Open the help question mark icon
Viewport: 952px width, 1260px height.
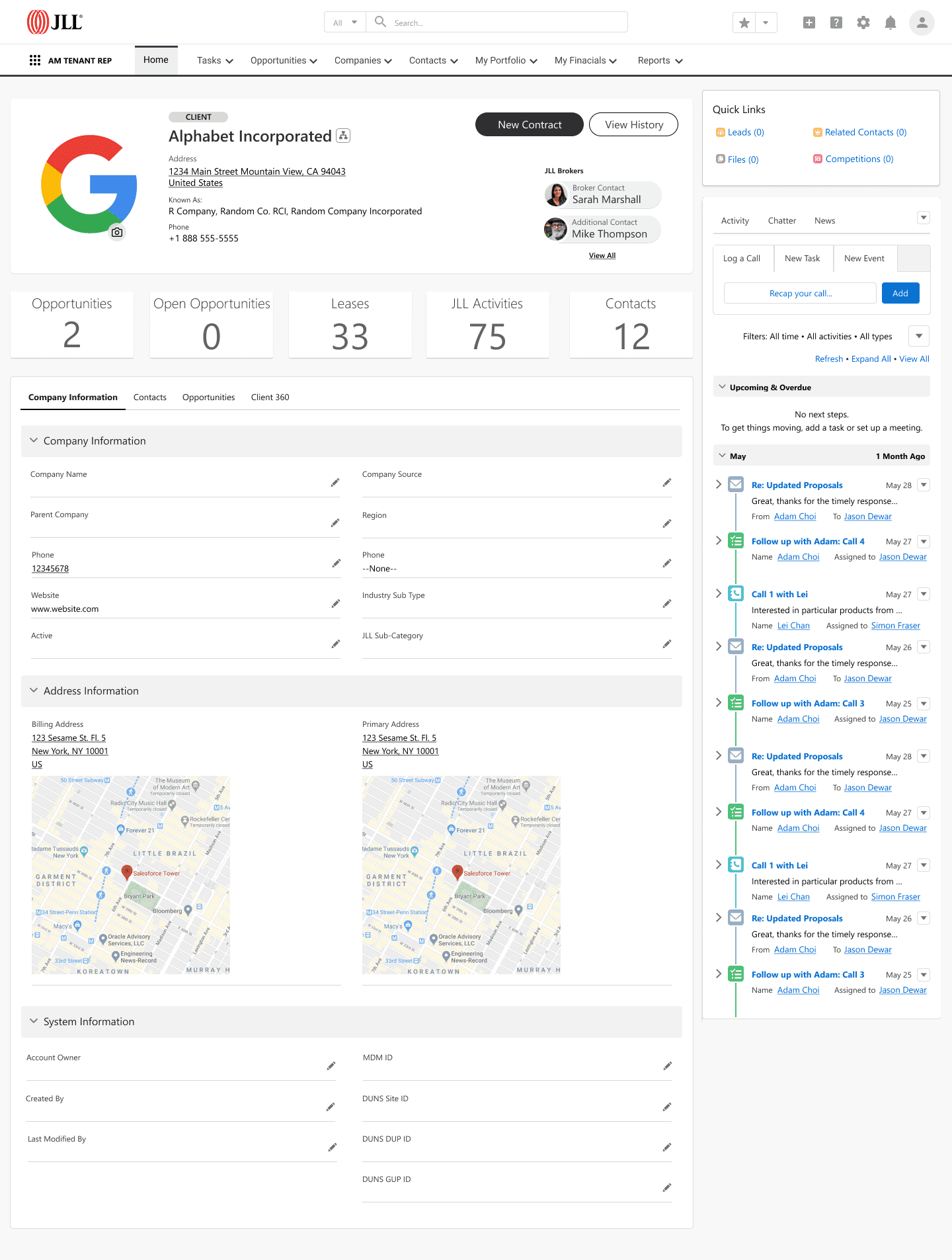pyautogui.click(x=836, y=22)
